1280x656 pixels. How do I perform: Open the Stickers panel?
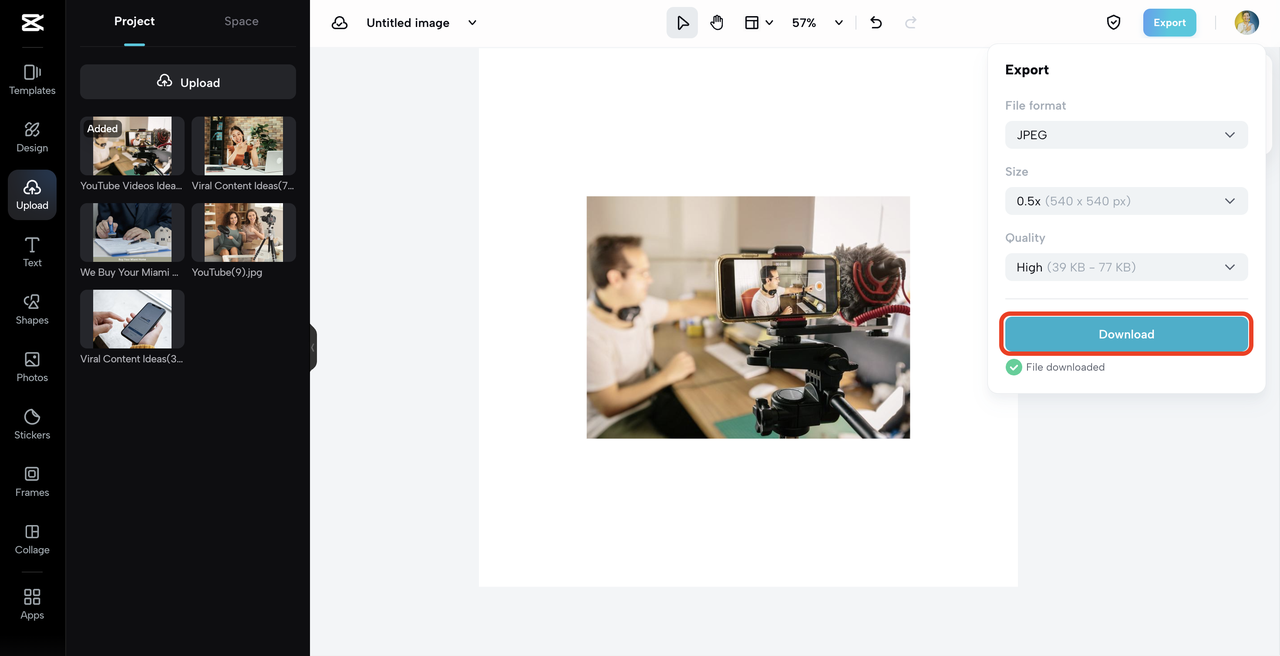coord(32,424)
